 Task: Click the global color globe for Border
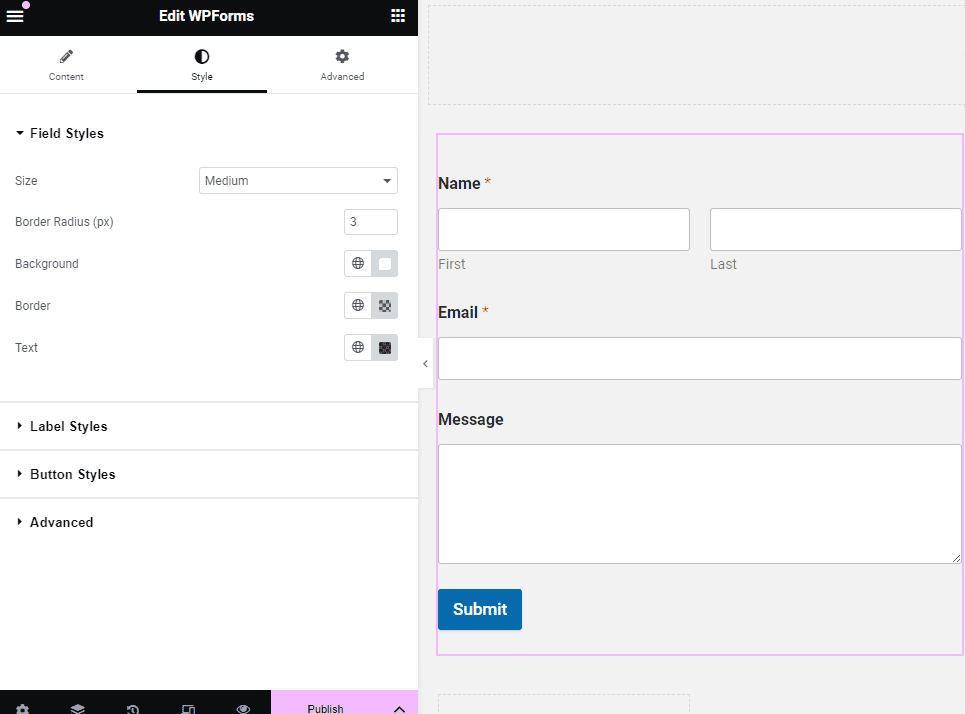pyautogui.click(x=358, y=306)
